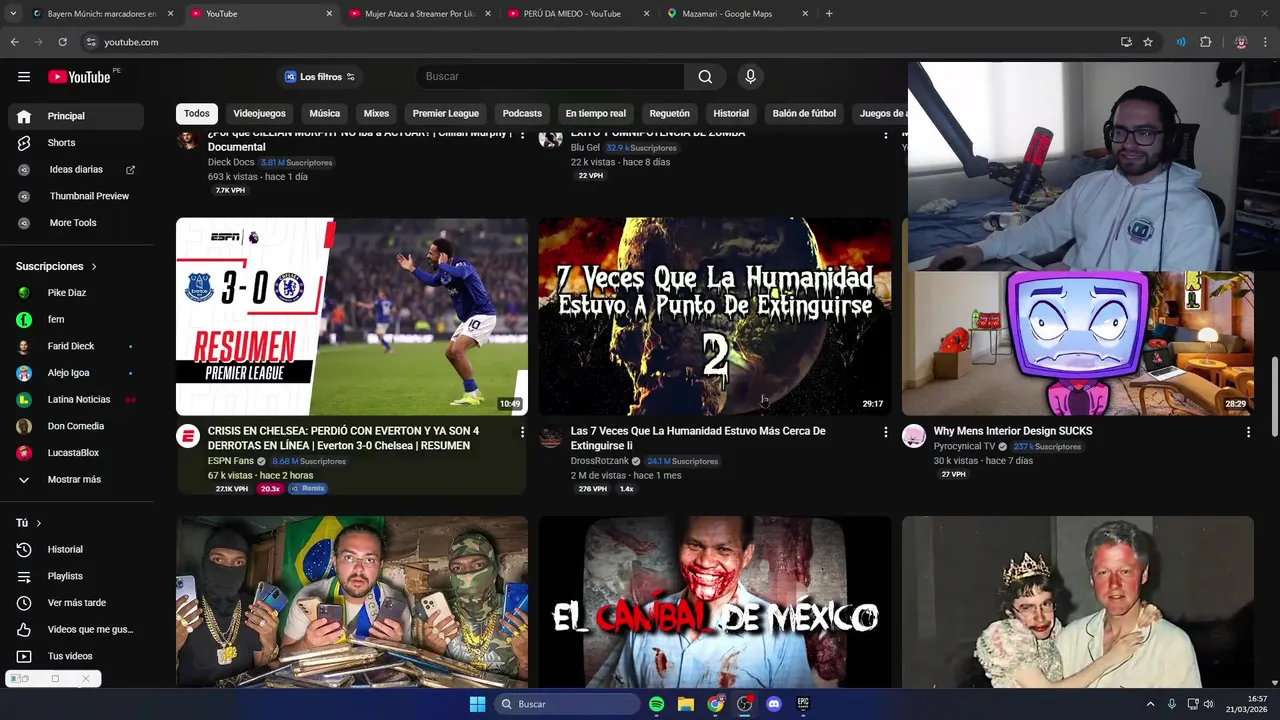The image size is (1280, 720).
Task: Click the page vertical scrollbar
Action: click(x=1274, y=395)
